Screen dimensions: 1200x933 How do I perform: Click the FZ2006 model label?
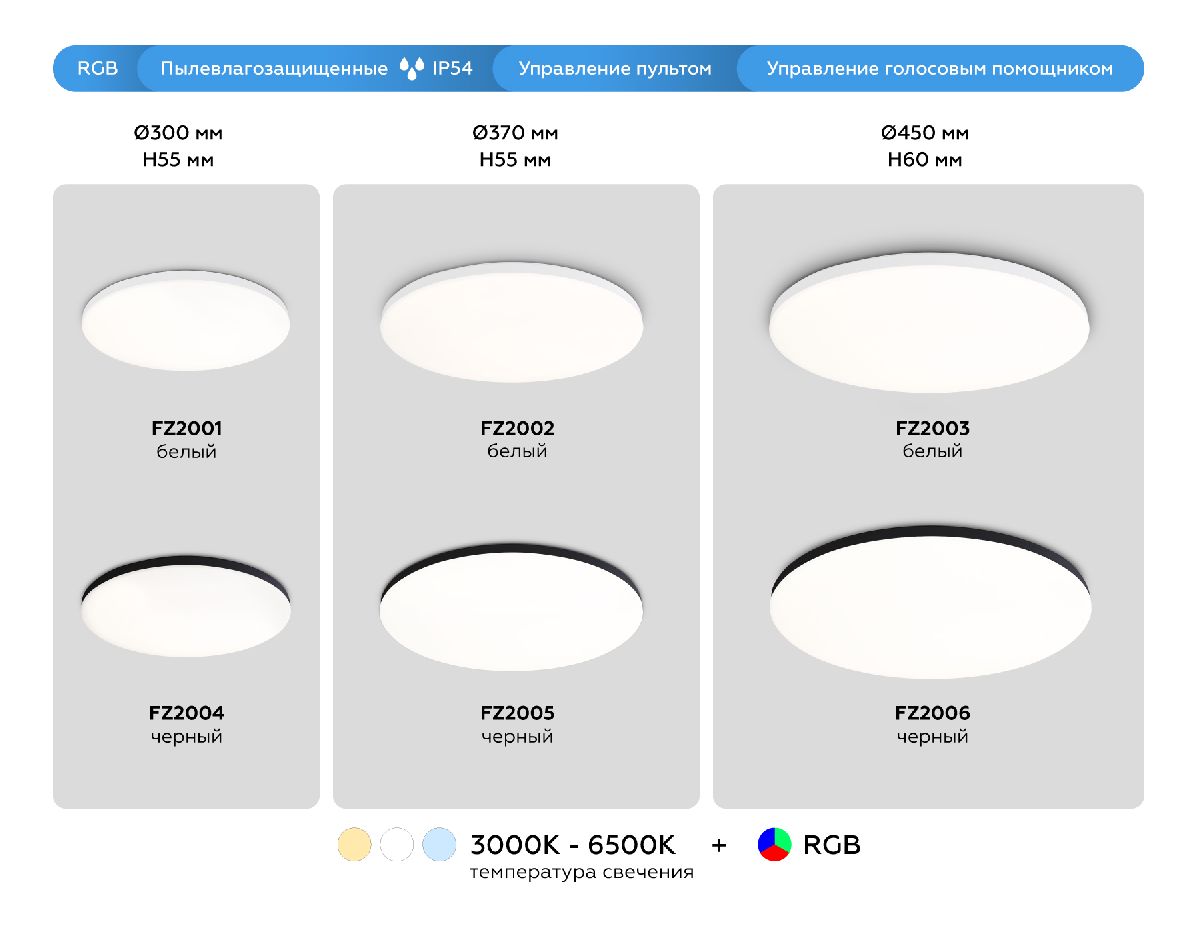click(x=932, y=713)
